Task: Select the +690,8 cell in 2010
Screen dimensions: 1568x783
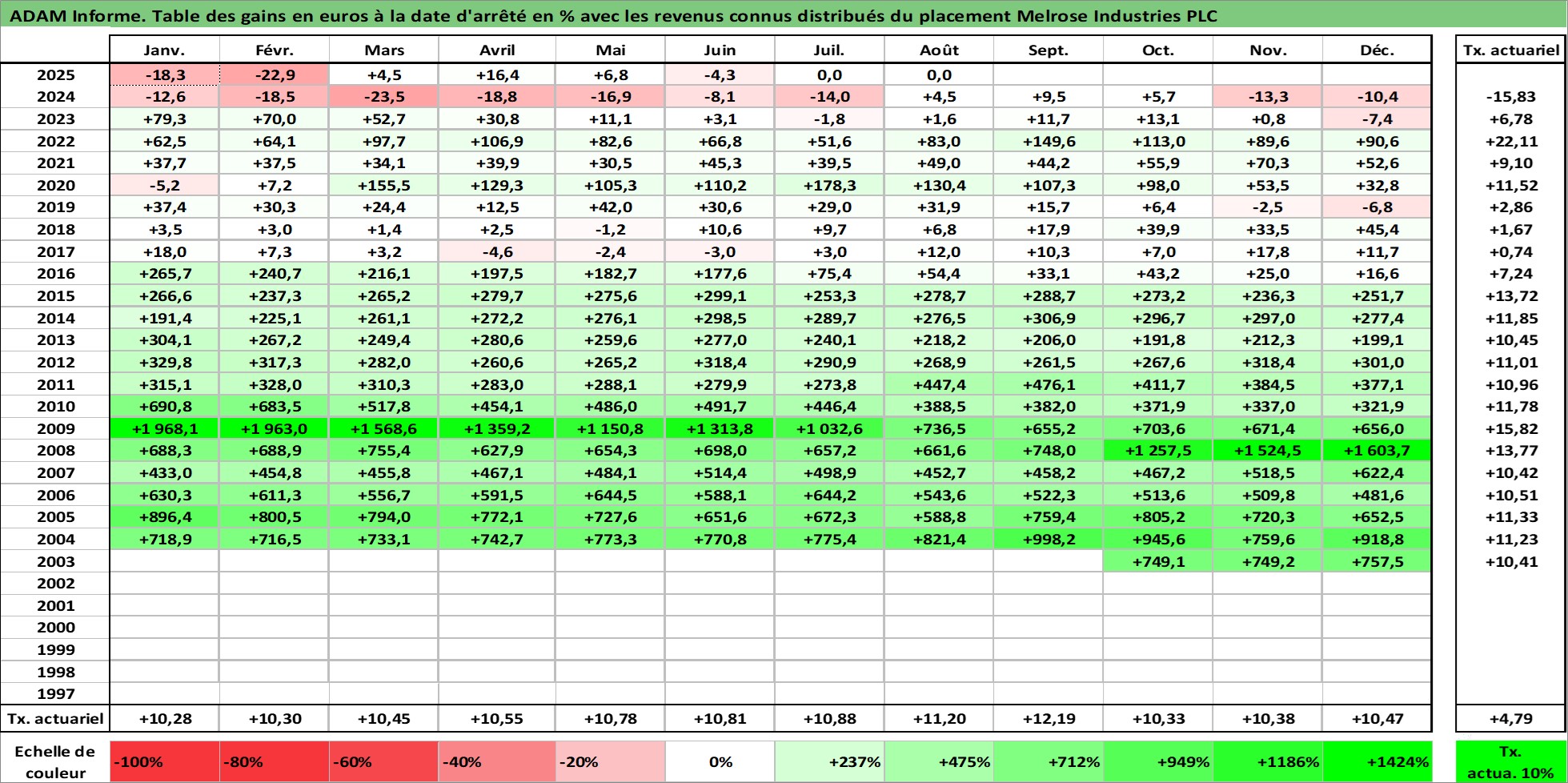Action: 164,407
